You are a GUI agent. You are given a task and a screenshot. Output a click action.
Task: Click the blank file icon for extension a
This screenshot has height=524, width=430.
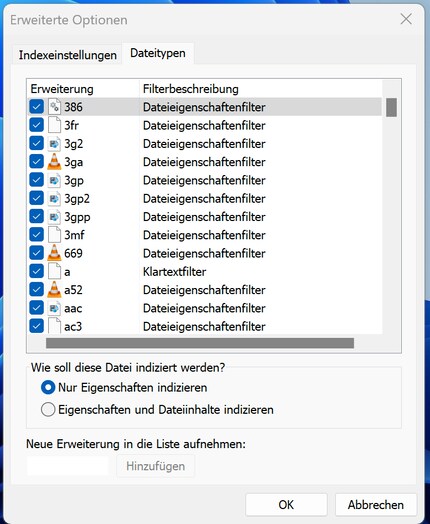[x=54, y=271]
